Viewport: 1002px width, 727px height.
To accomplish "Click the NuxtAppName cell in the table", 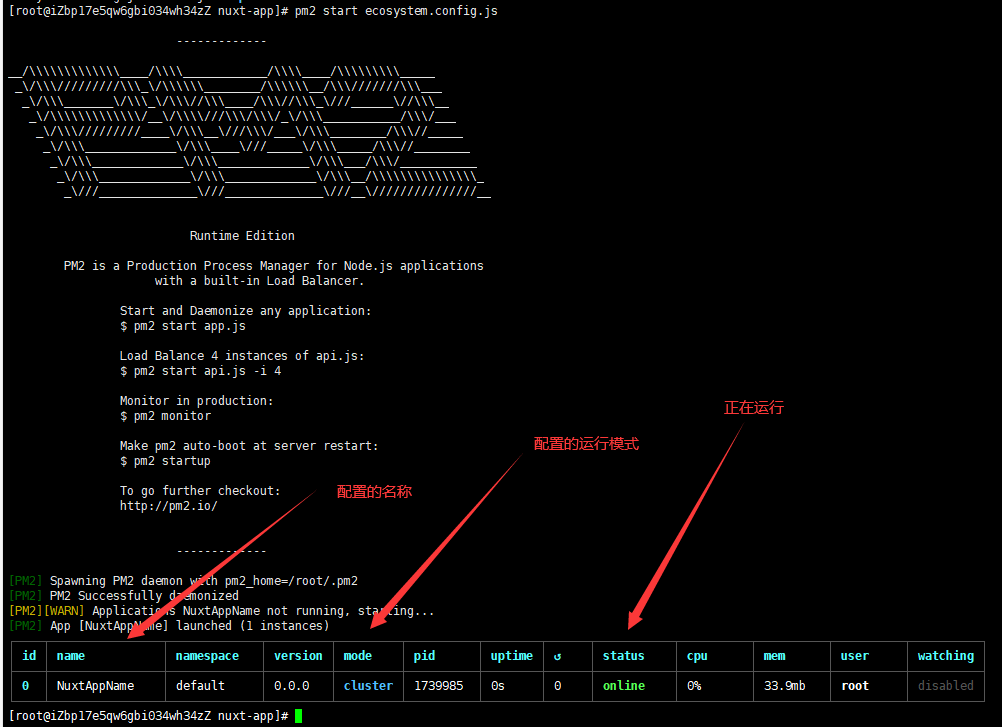I will pyautogui.click(x=95, y=686).
